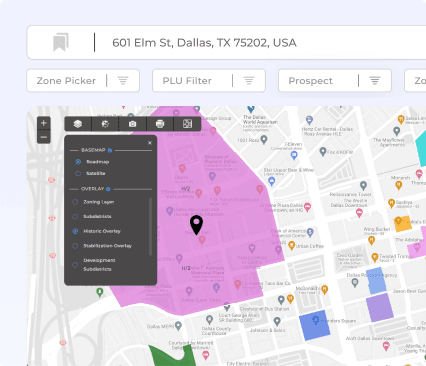Image resolution: width=426 pixels, height=366 pixels.
Task: Click the Fox 4 KDFW marker
Action: [x=323, y=152]
